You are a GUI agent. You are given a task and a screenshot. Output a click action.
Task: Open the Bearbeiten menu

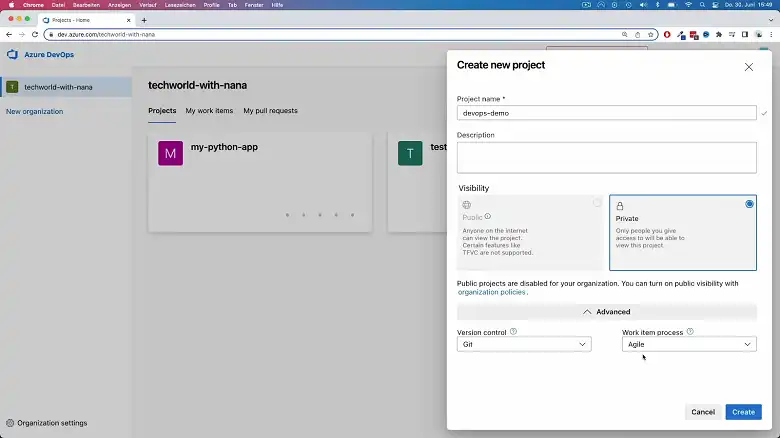(x=86, y=5)
